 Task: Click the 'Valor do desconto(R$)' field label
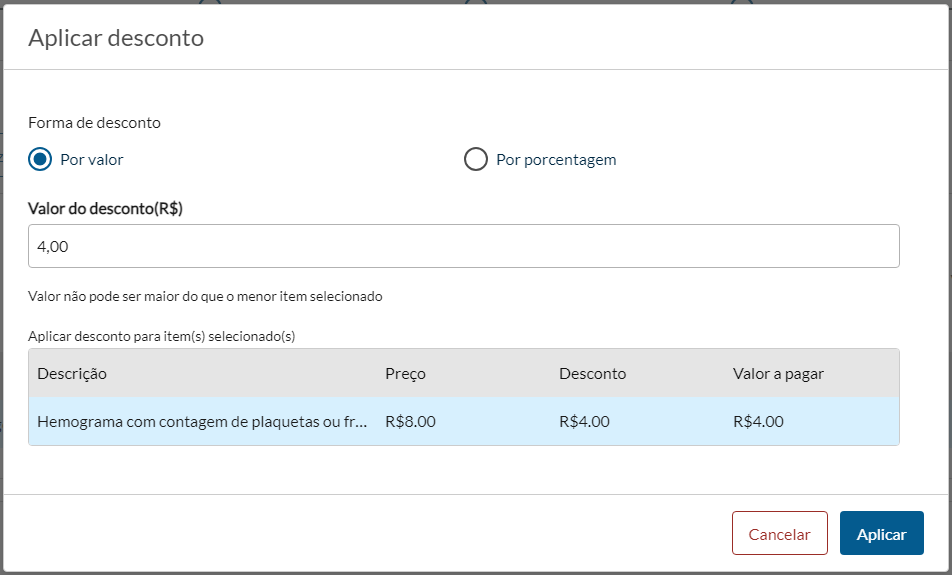coord(105,209)
